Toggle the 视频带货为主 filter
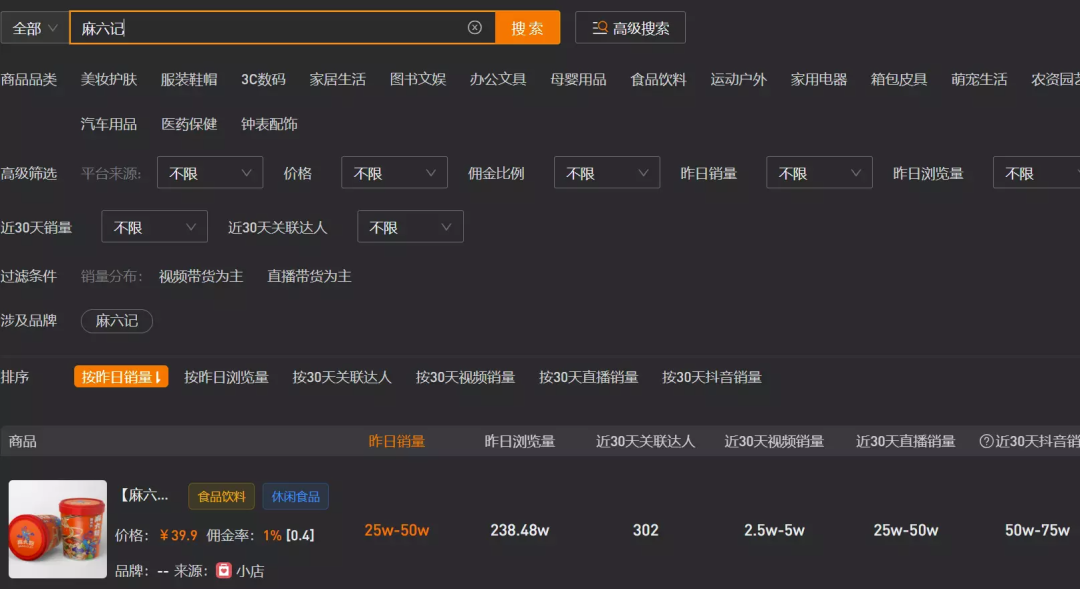Image resolution: width=1080 pixels, height=589 pixels. (201, 276)
